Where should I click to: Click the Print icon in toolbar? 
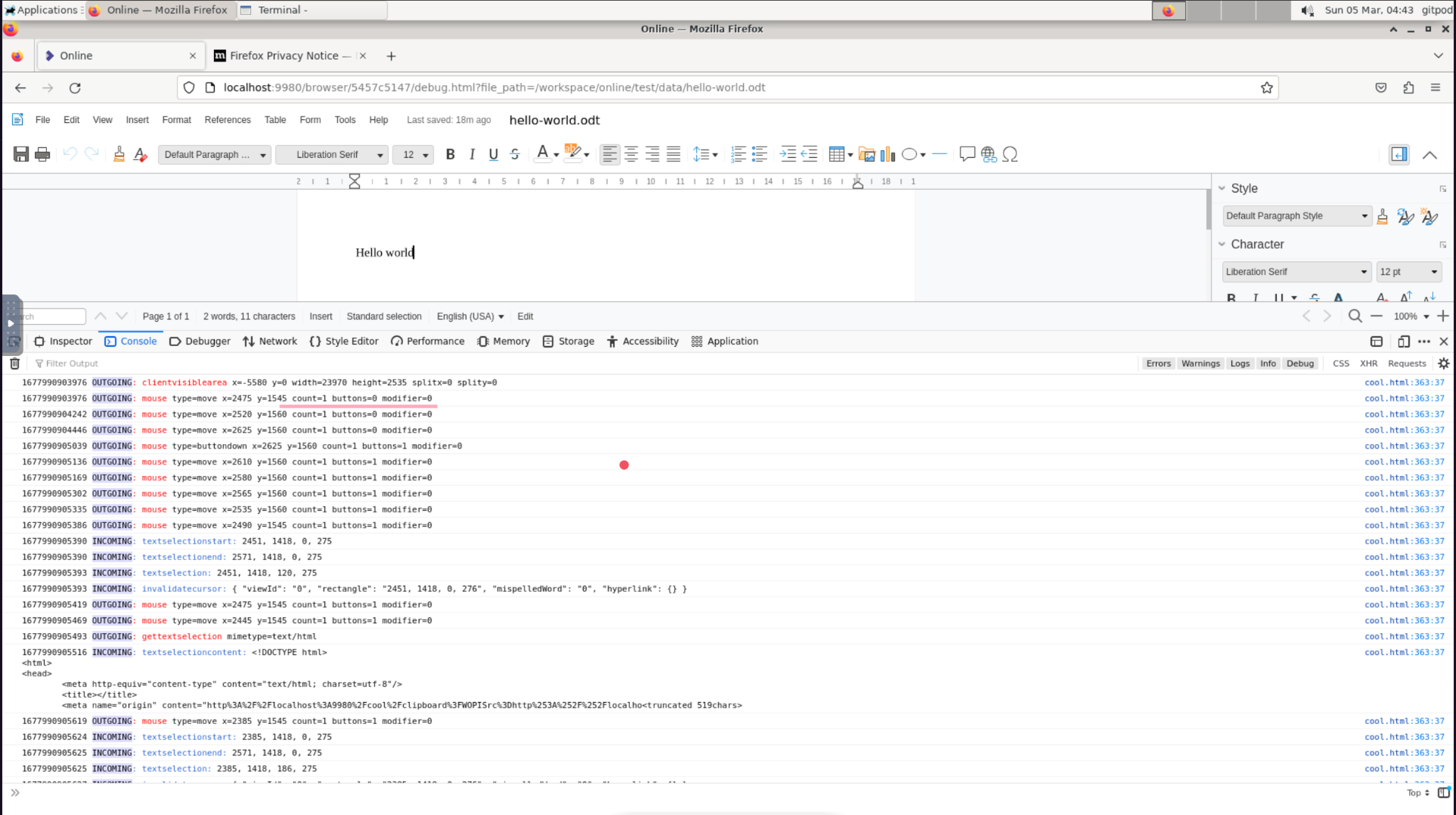[43, 154]
